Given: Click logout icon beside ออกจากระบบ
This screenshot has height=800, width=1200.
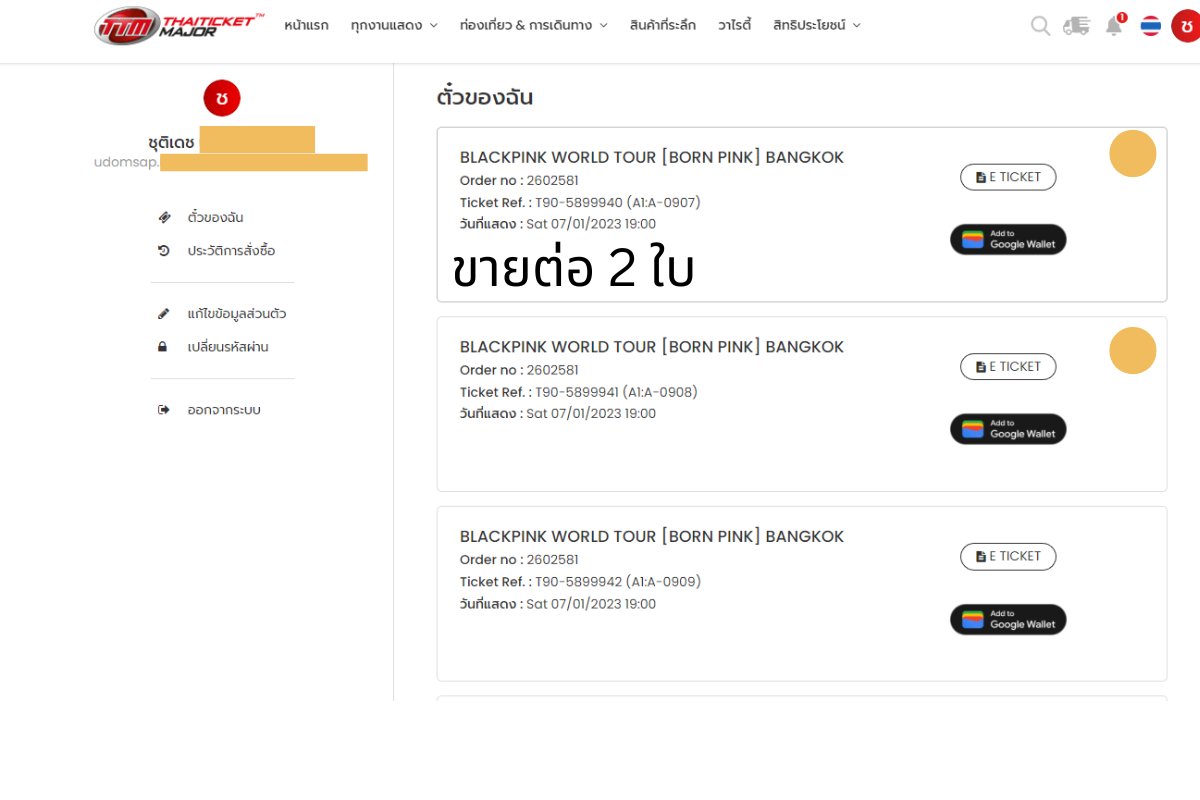Looking at the screenshot, I should [164, 410].
